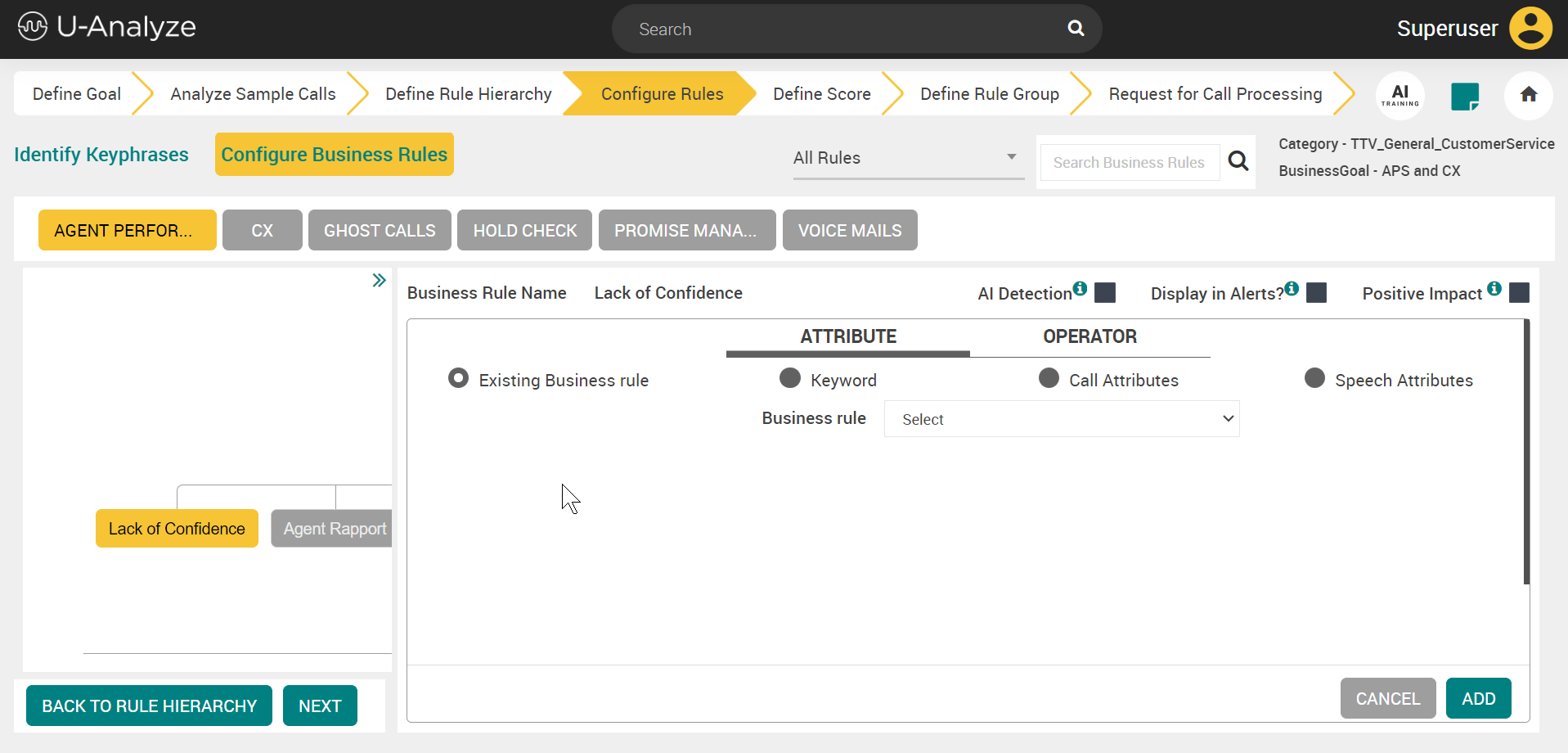The width and height of the screenshot is (1568, 753).
Task: Go to Define Score step
Action: pos(822,94)
